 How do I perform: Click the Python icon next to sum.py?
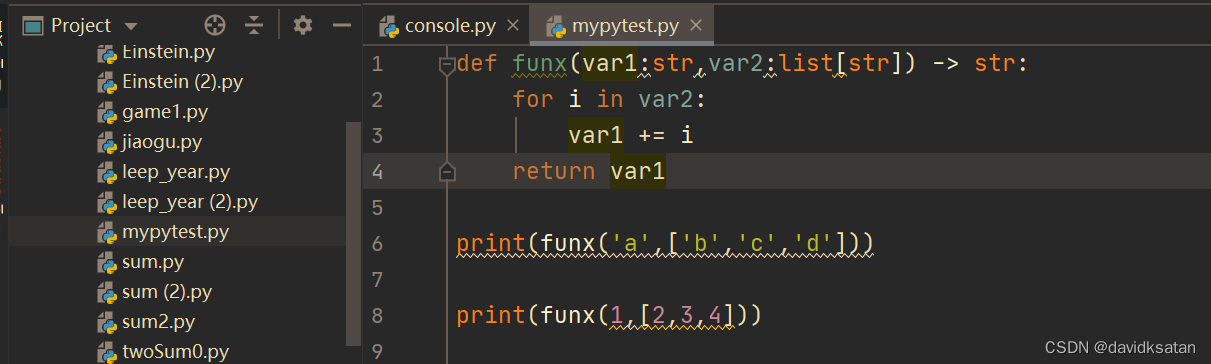point(107,262)
